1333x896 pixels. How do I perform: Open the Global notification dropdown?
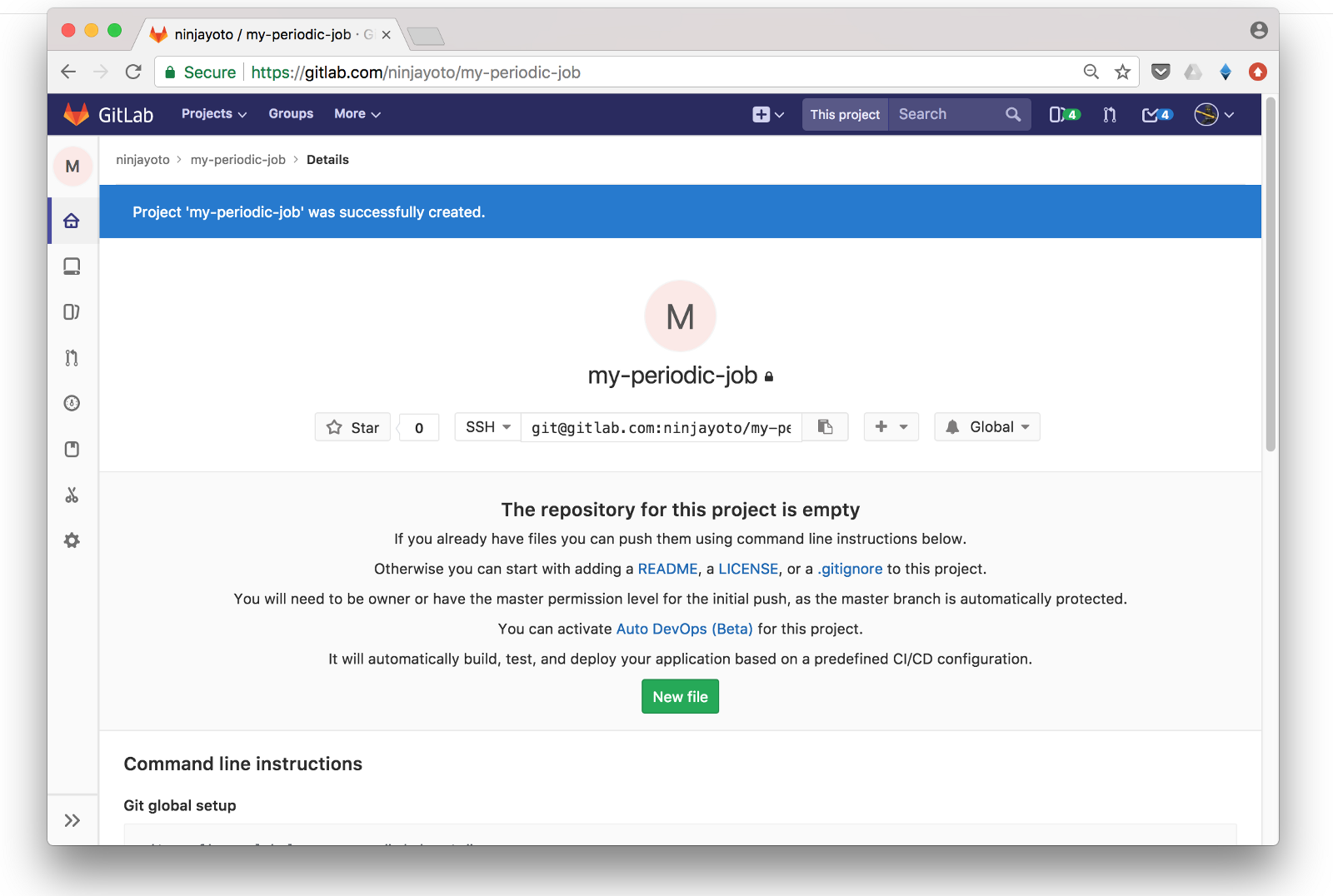click(987, 427)
